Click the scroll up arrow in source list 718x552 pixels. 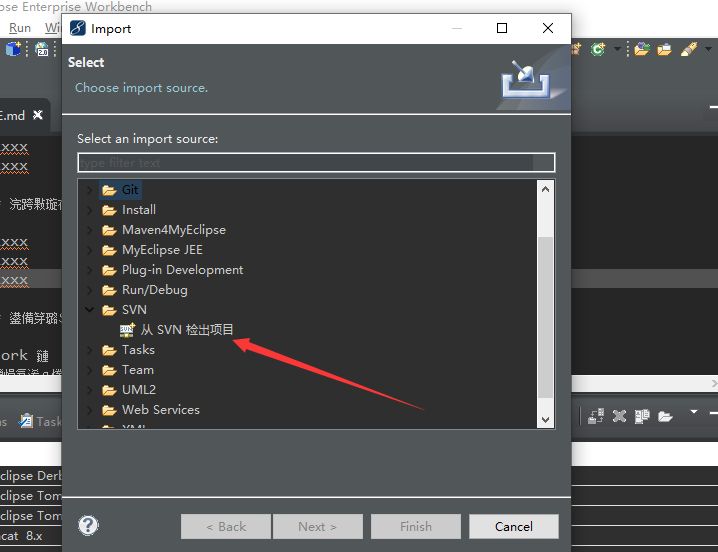click(x=545, y=189)
